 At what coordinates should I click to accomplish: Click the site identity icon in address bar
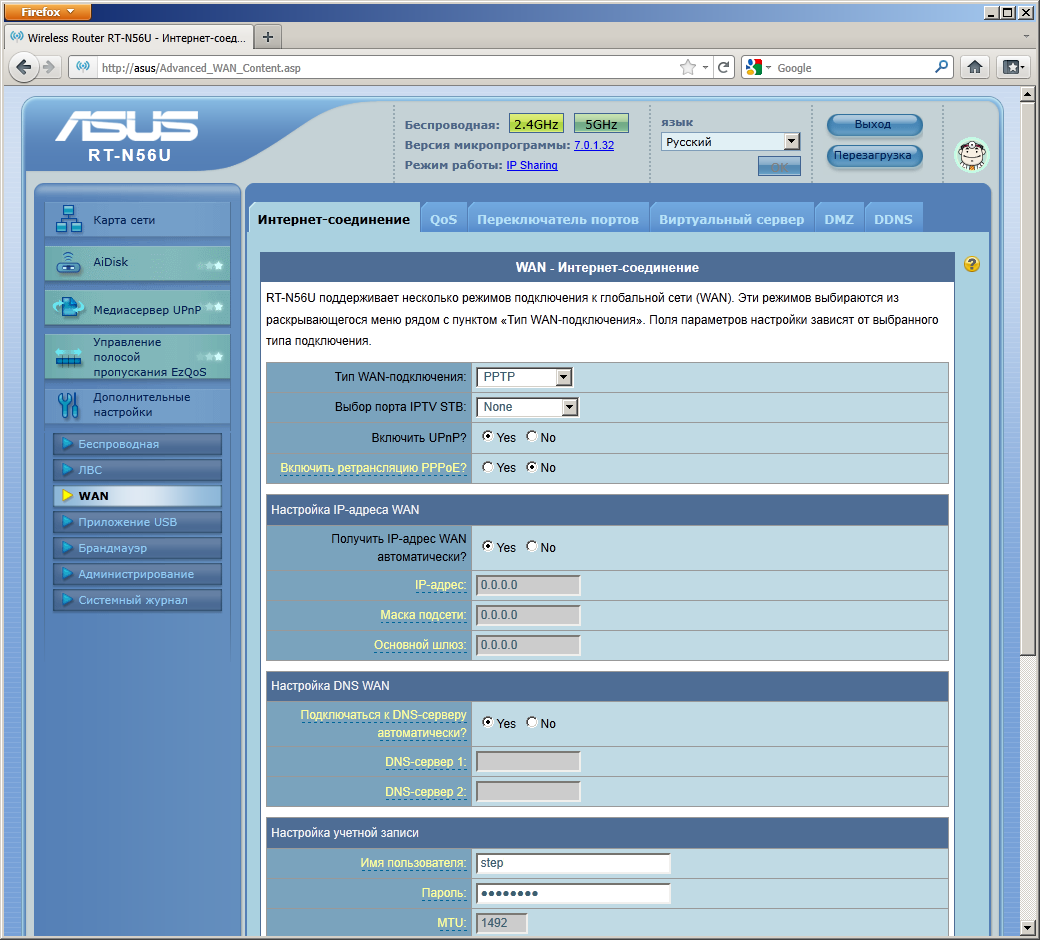[x=83, y=67]
